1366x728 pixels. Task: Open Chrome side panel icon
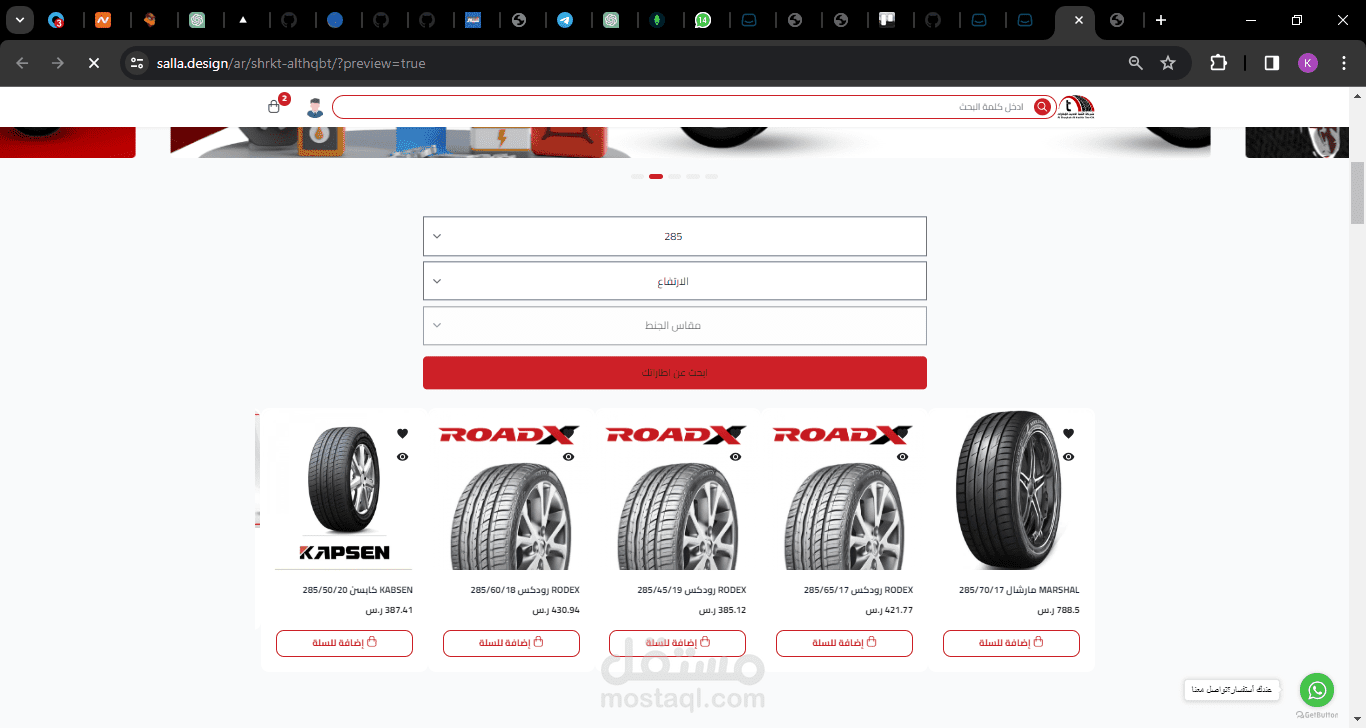[x=1272, y=63]
